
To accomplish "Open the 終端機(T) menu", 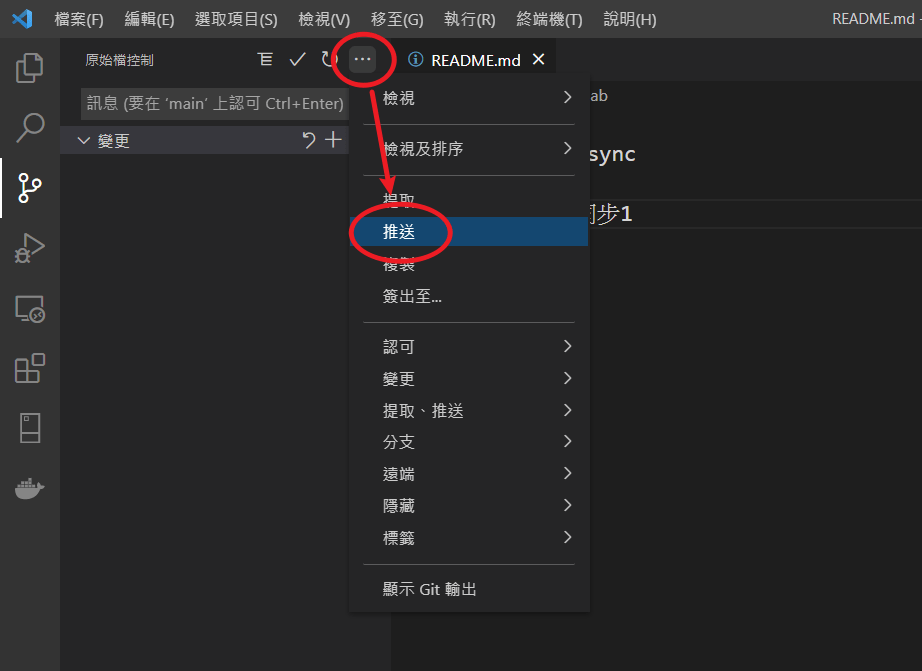I will pyautogui.click(x=549, y=19).
